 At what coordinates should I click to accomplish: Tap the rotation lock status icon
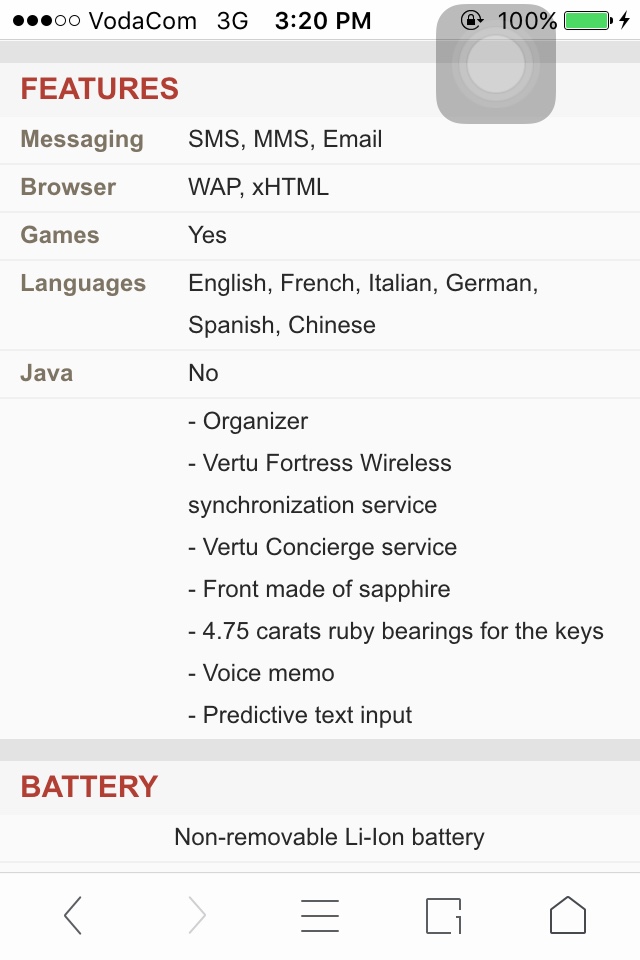[x=471, y=20]
